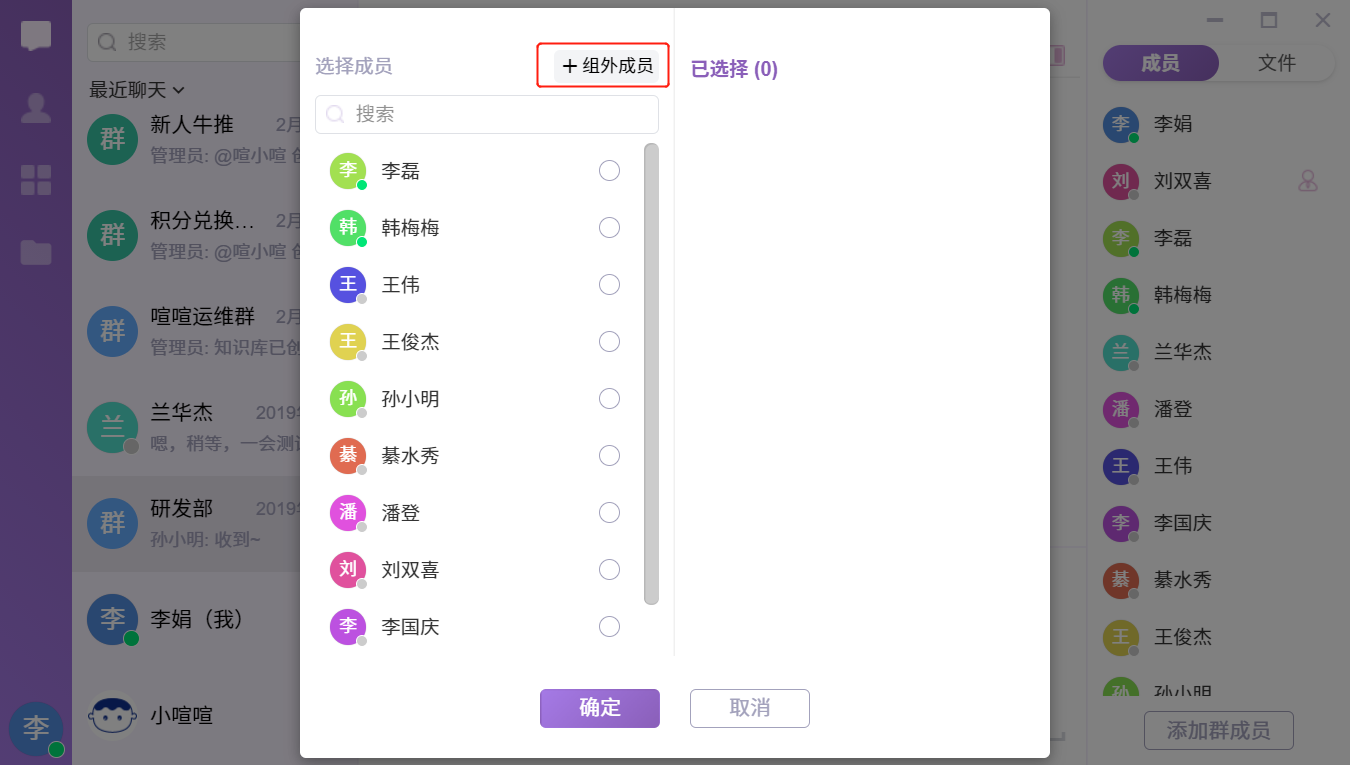This screenshot has height=765, width=1350.
Task: Click the 组外成员 button
Action: coord(607,66)
